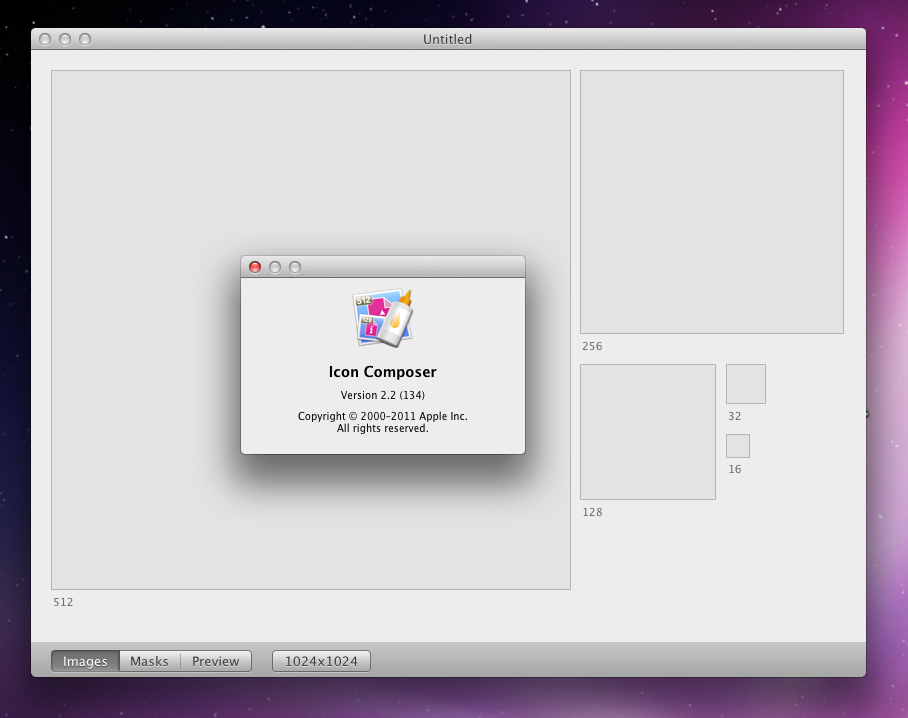Select the 32 image well
The width and height of the screenshot is (908, 718).
click(x=746, y=384)
